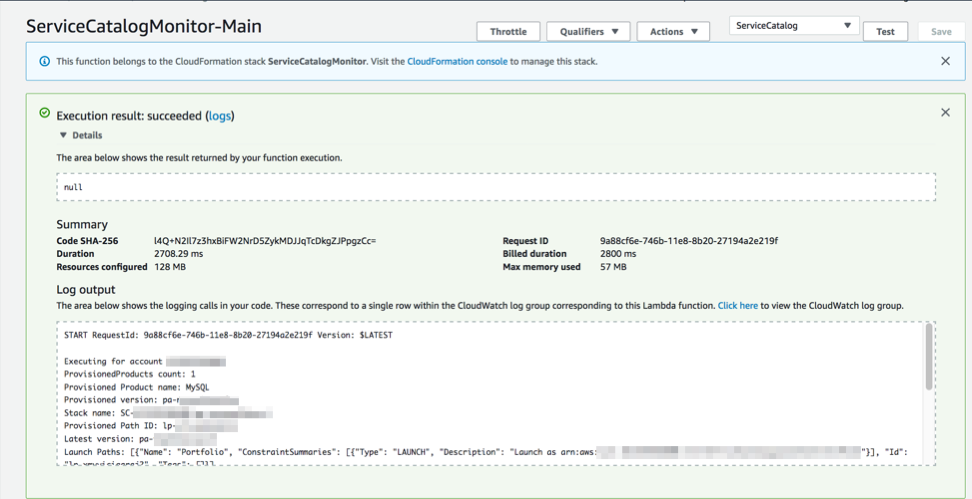
Task: Click the green success check icon
Action: 44,113
